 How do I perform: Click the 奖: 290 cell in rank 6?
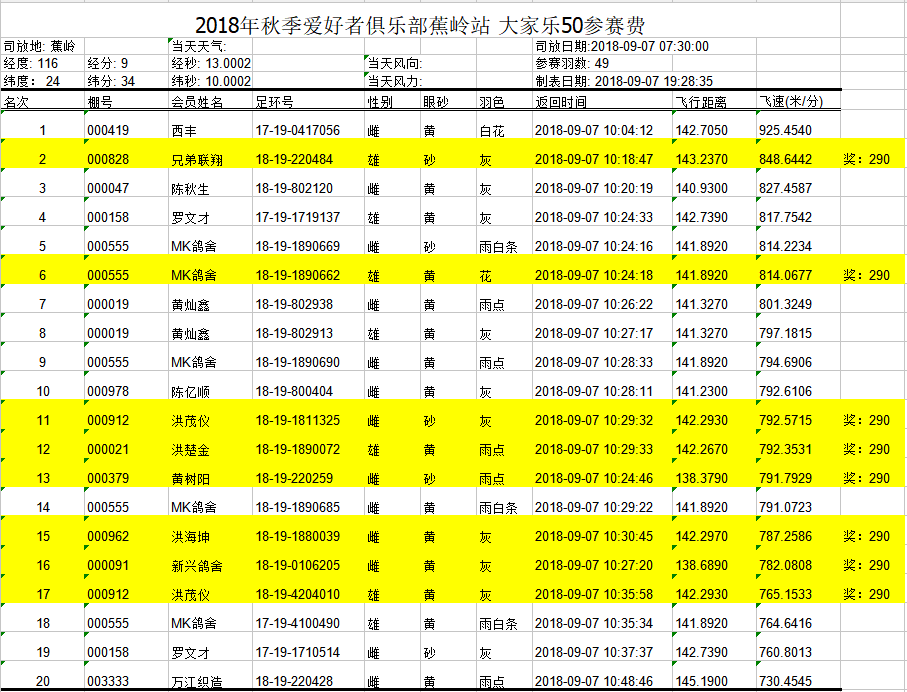pos(866,275)
